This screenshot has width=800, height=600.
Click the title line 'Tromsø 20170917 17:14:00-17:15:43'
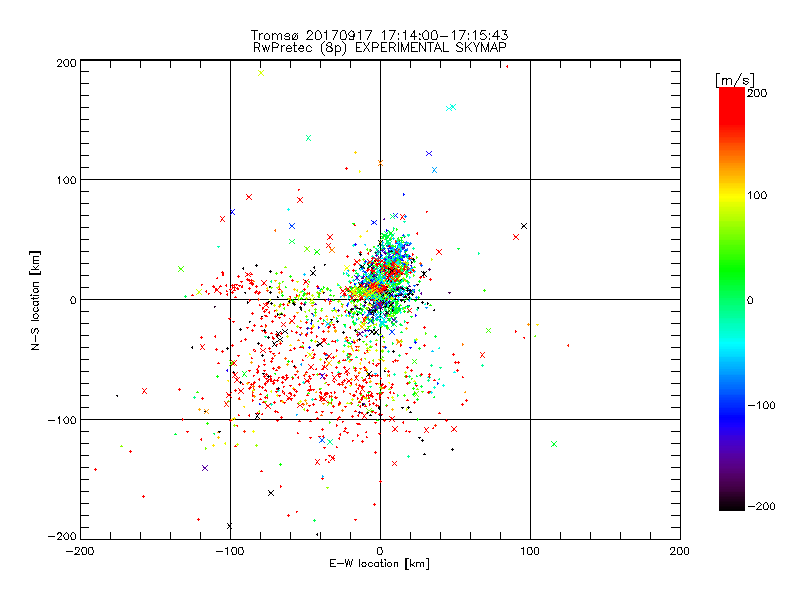(379, 35)
